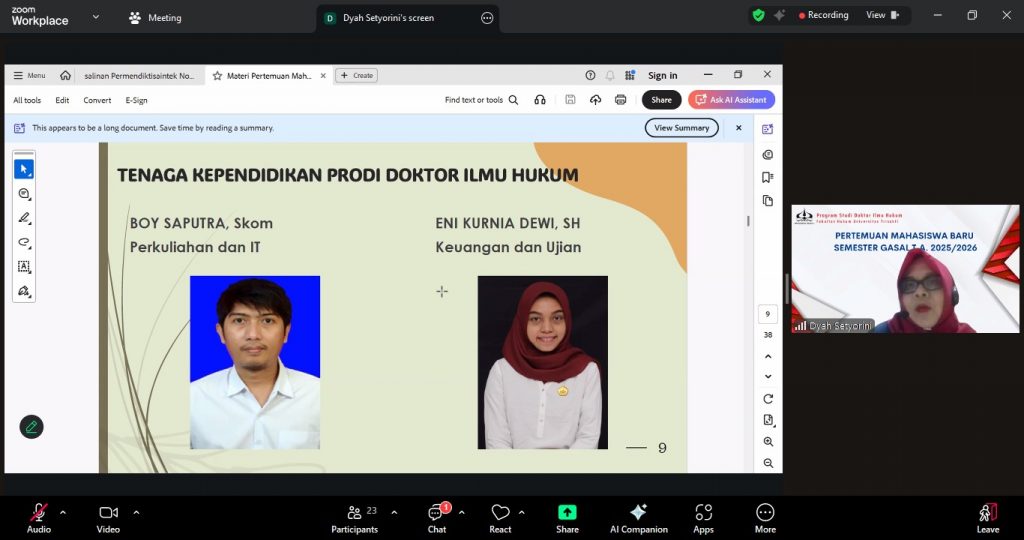
Task: Leave the meeting
Action: point(987,517)
